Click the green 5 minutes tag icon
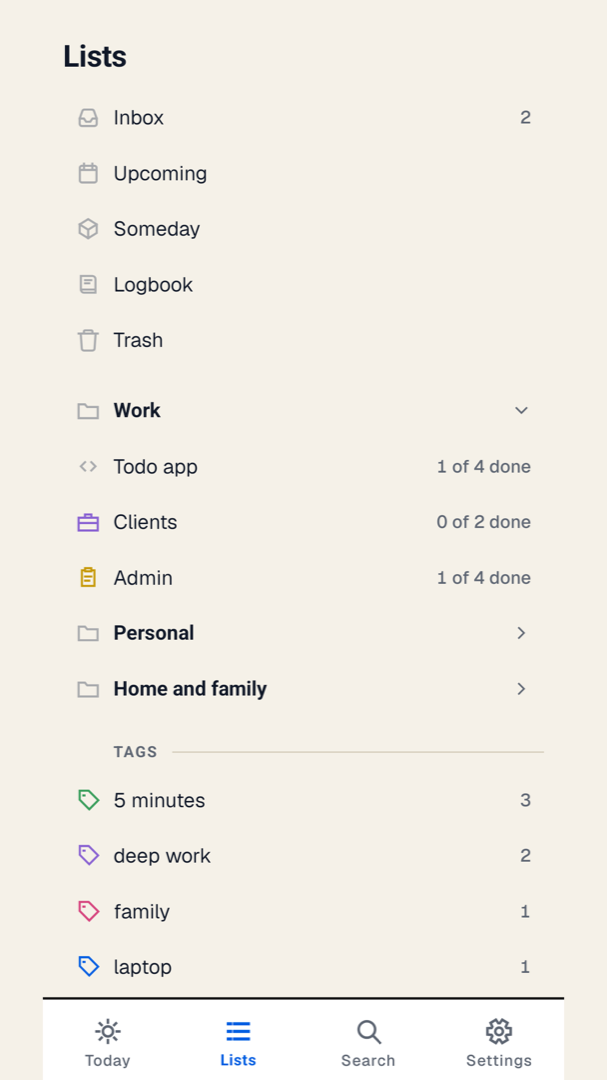 pyautogui.click(x=88, y=800)
